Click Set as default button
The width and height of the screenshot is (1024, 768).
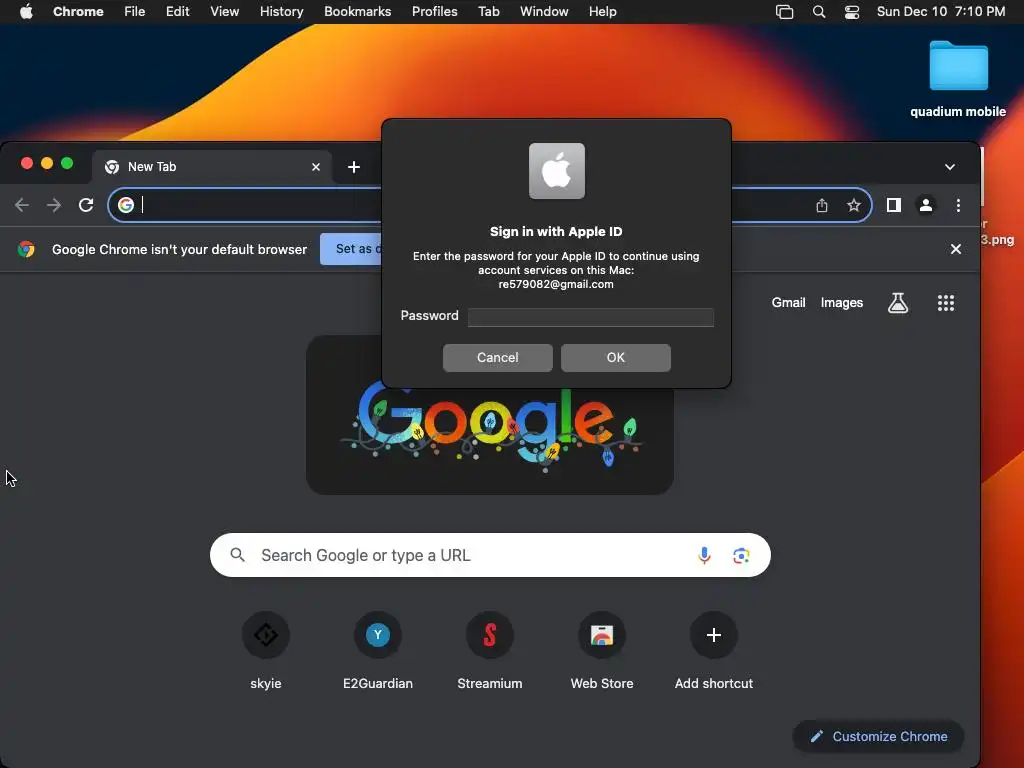pos(351,249)
